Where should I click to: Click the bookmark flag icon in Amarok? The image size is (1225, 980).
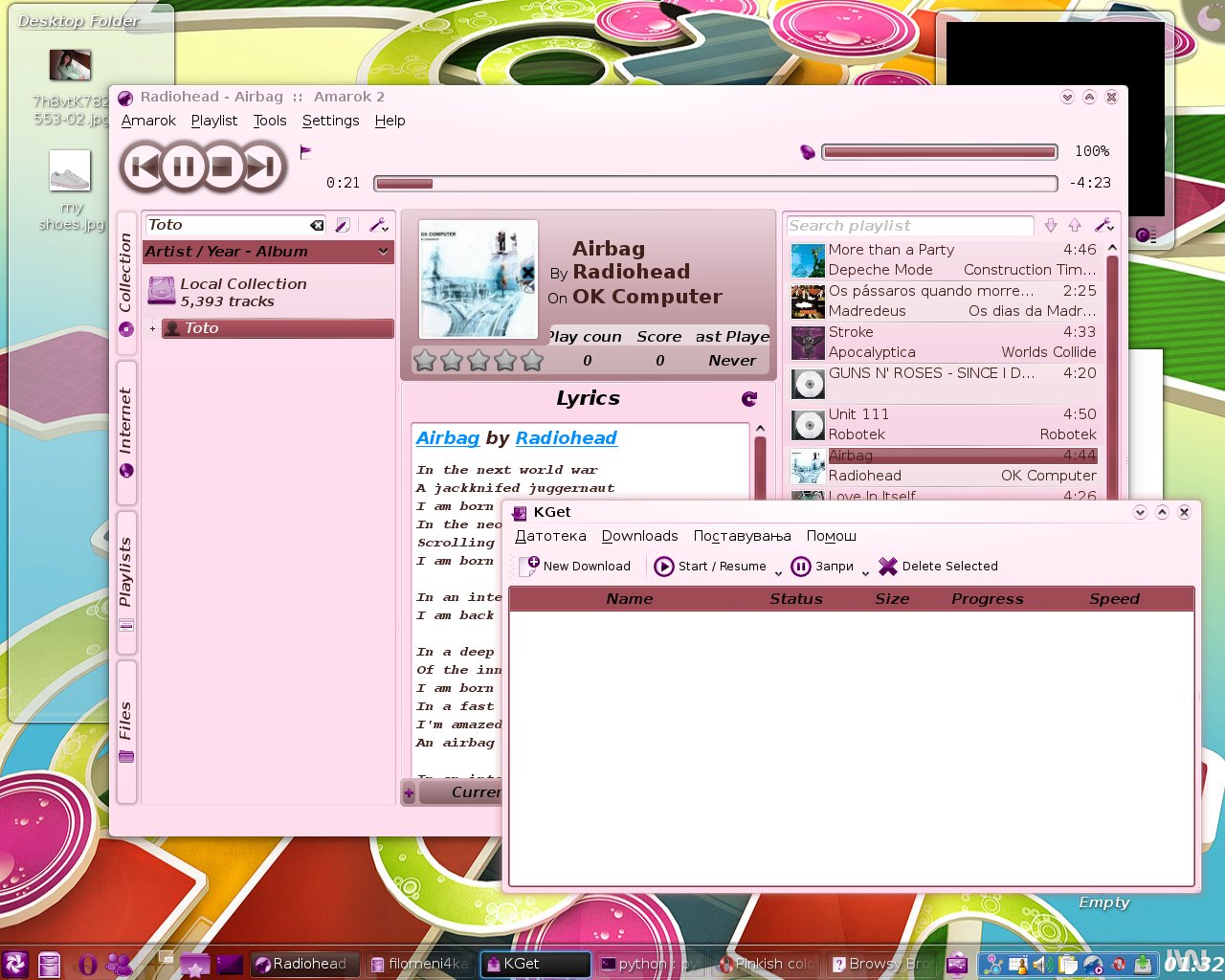pyautogui.click(x=306, y=151)
